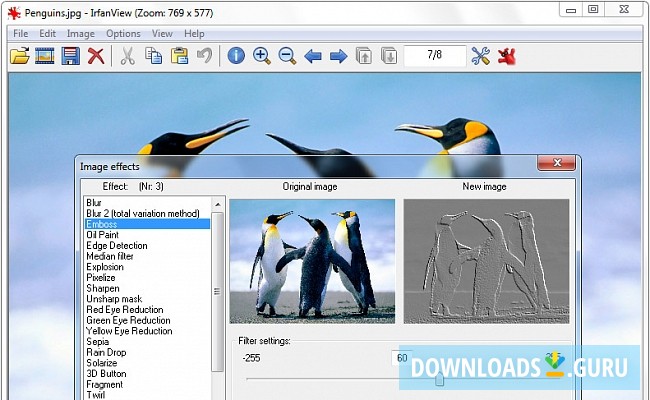Open the About IrfanView red cat icon
Screen dimensions: 650x400
[507, 56]
